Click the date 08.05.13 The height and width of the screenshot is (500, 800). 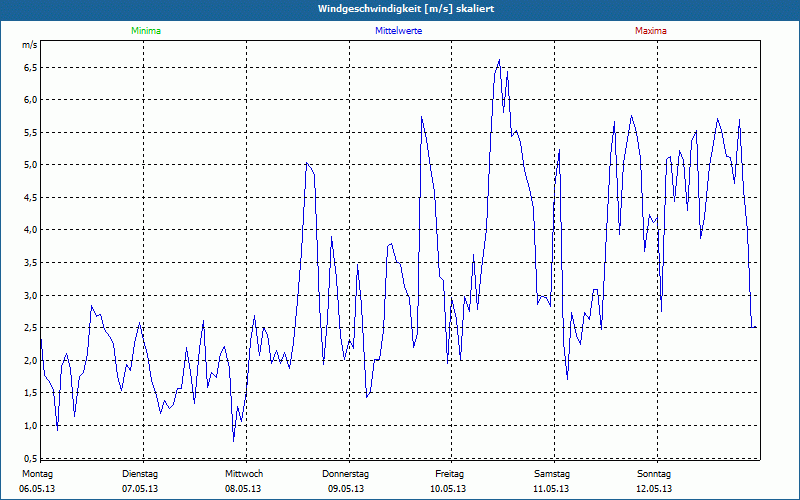pos(243,489)
